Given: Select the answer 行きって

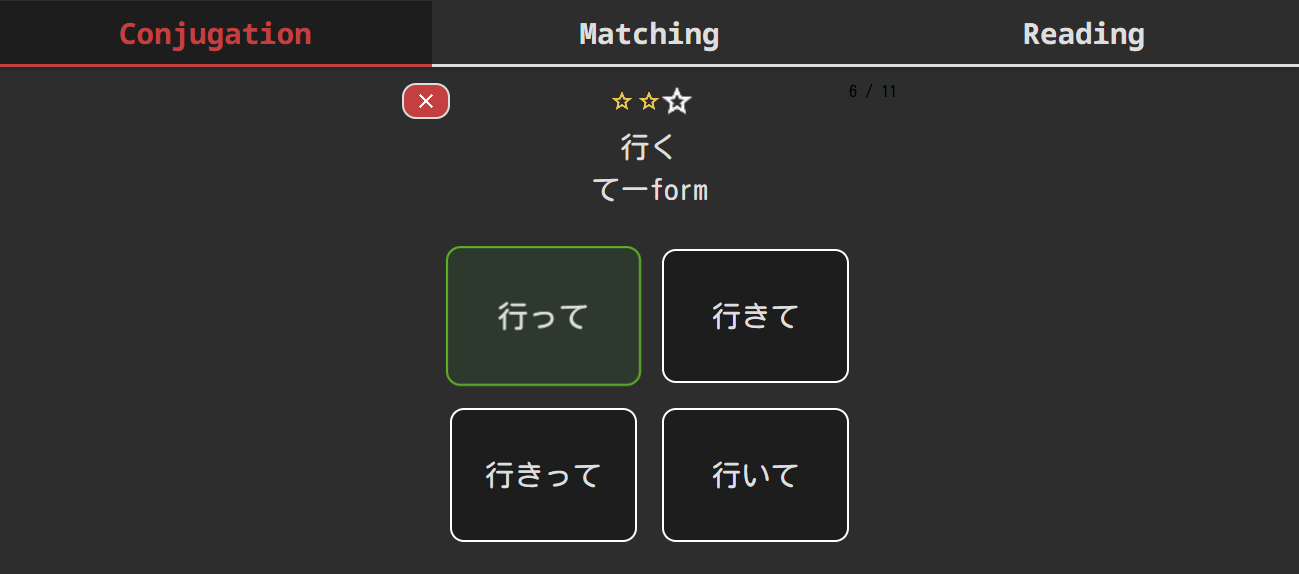Looking at the screenshot, I should 543,475.
